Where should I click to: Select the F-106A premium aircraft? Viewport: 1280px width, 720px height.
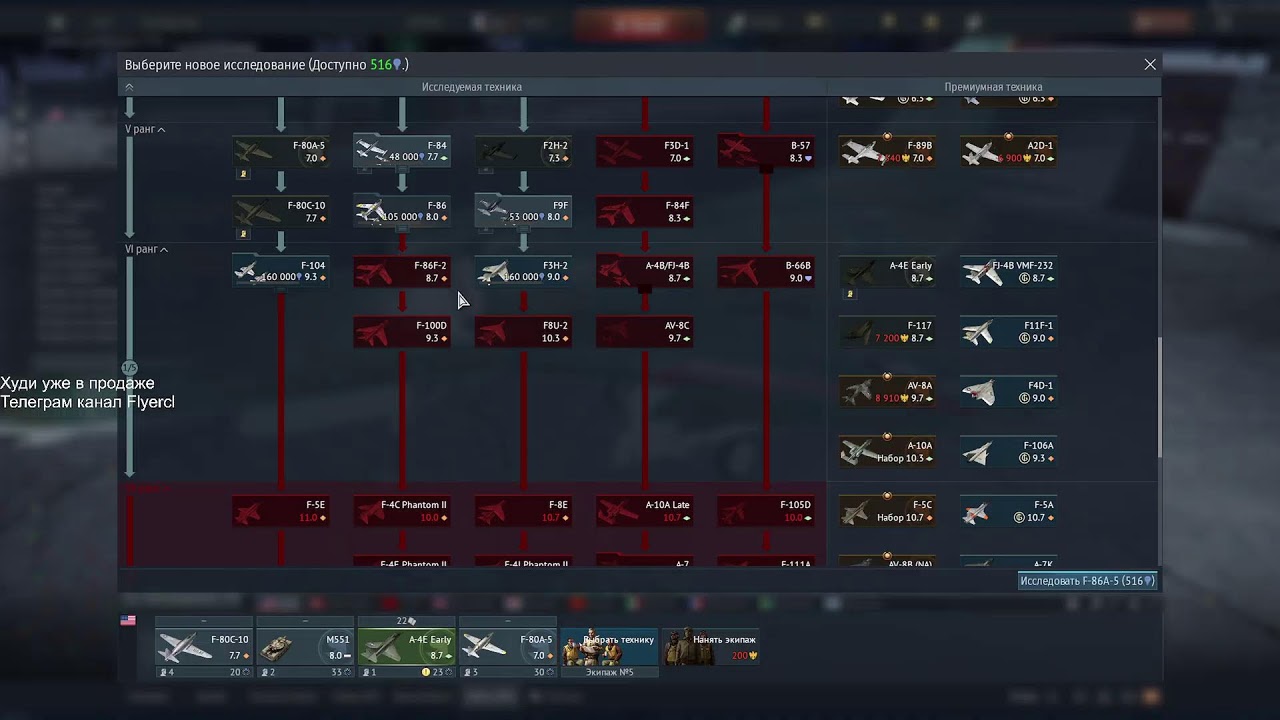point(1008,452)
